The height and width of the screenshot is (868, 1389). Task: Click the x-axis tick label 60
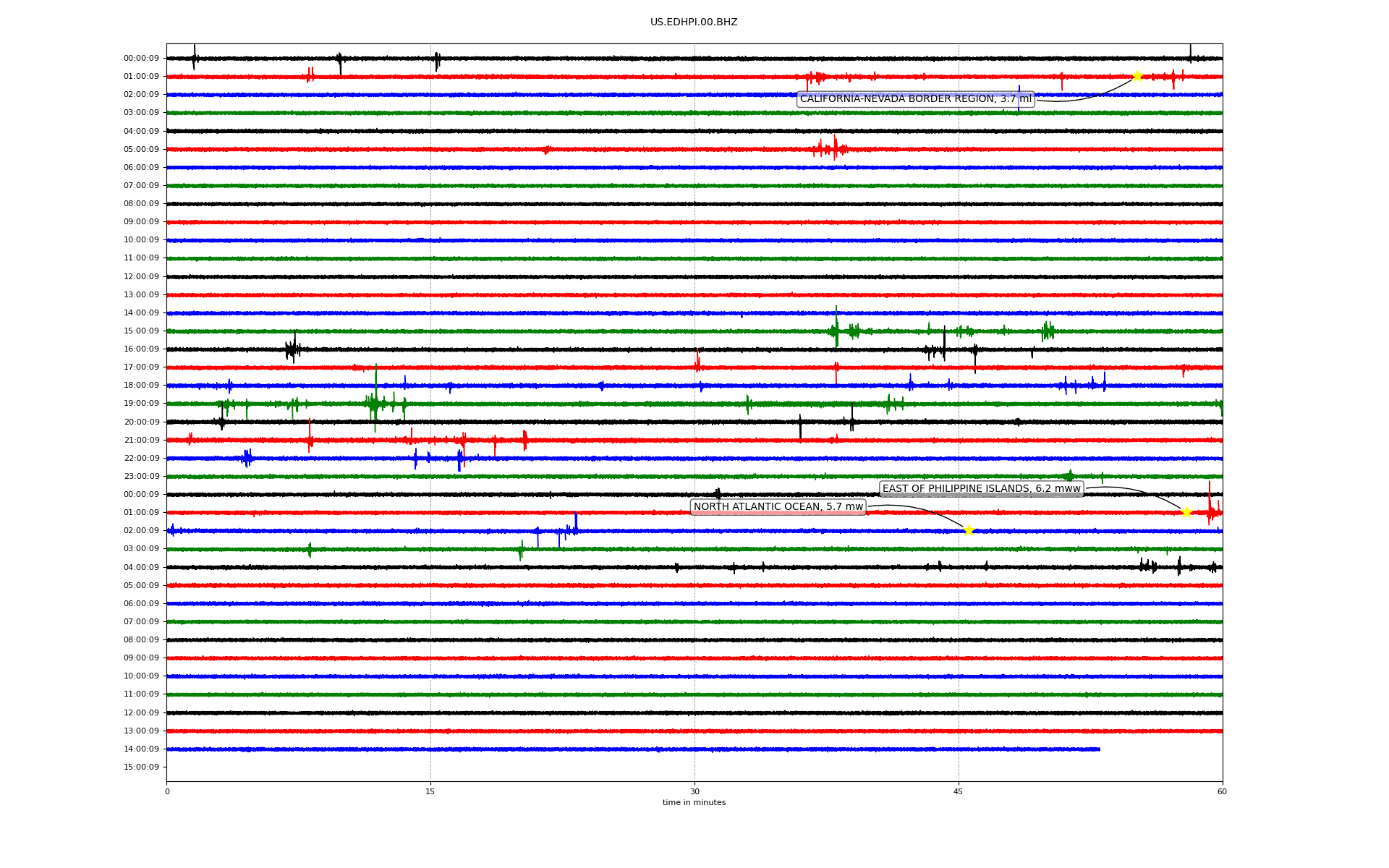1222,792
